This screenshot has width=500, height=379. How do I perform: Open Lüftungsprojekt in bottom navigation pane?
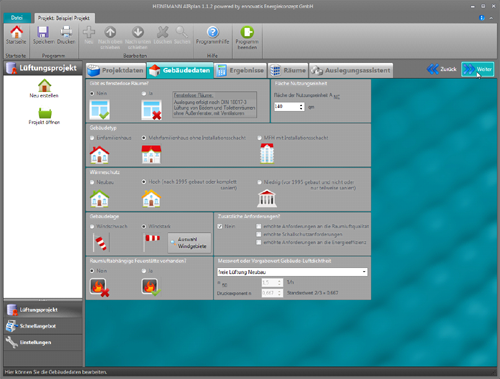(43, 310)
